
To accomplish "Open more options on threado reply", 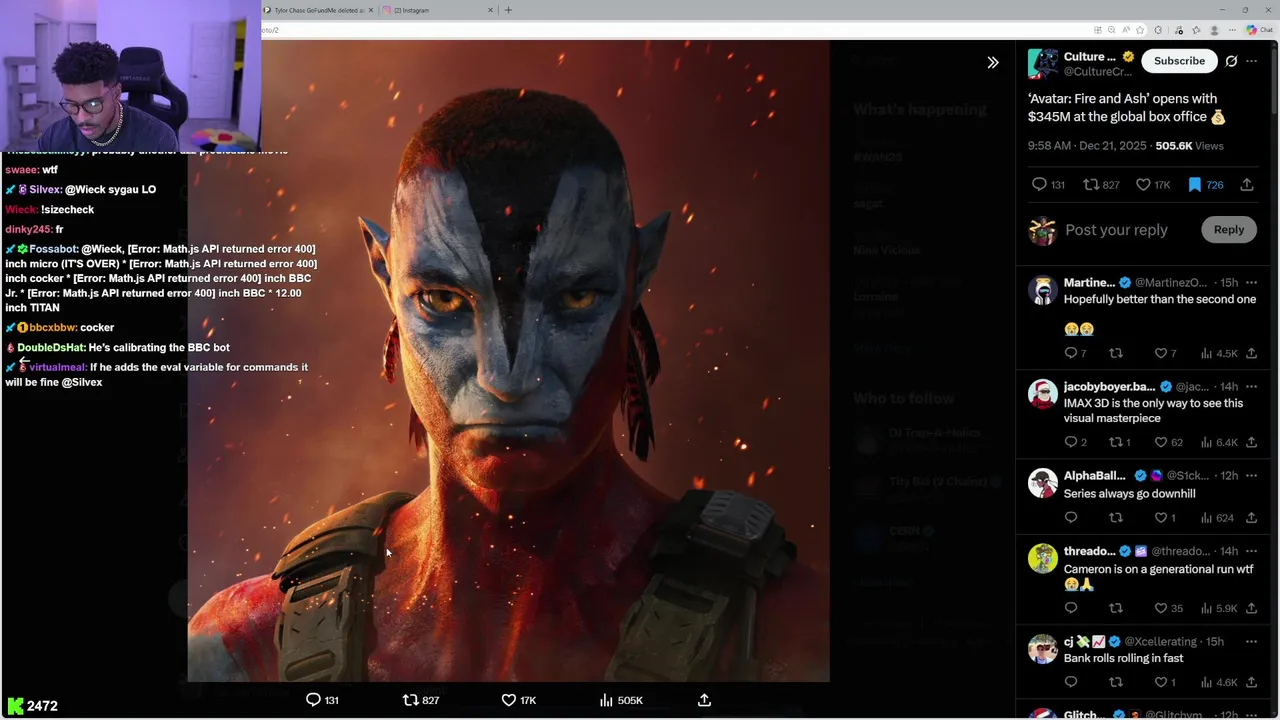I will pos(1251,551).
